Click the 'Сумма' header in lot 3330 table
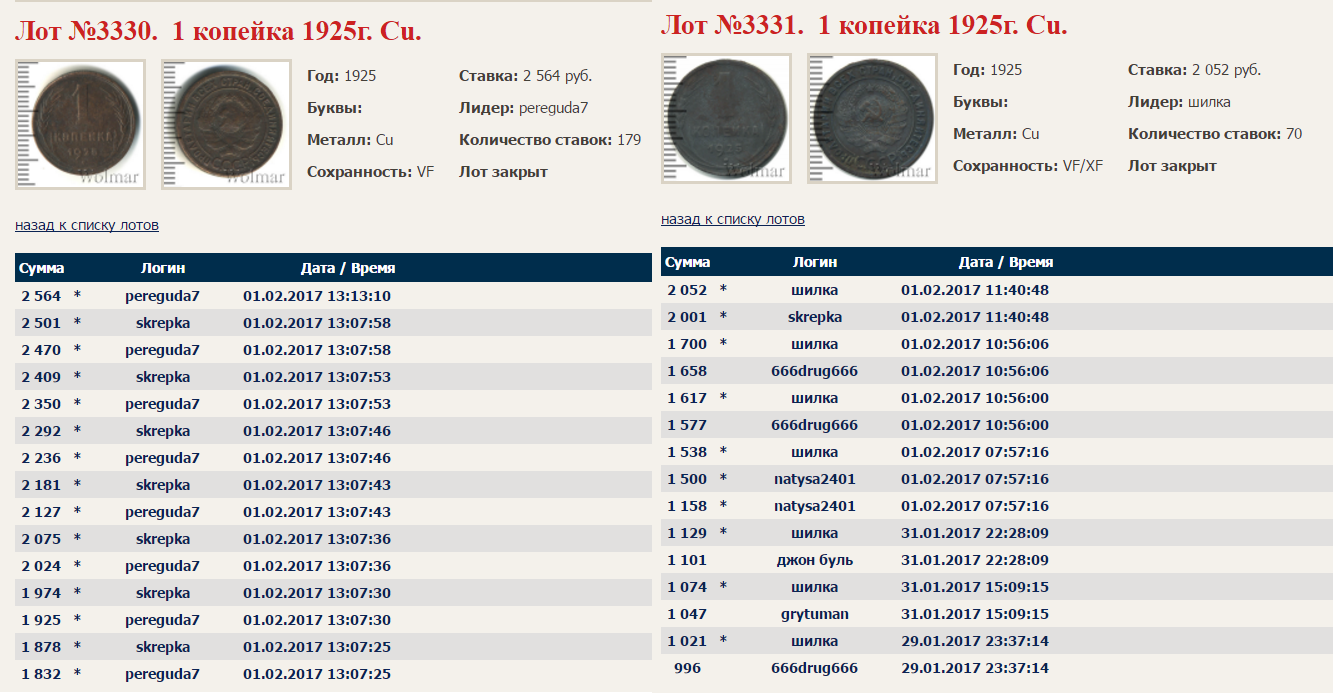This screenshot has width=1333, height=693. tap(42, 268)
